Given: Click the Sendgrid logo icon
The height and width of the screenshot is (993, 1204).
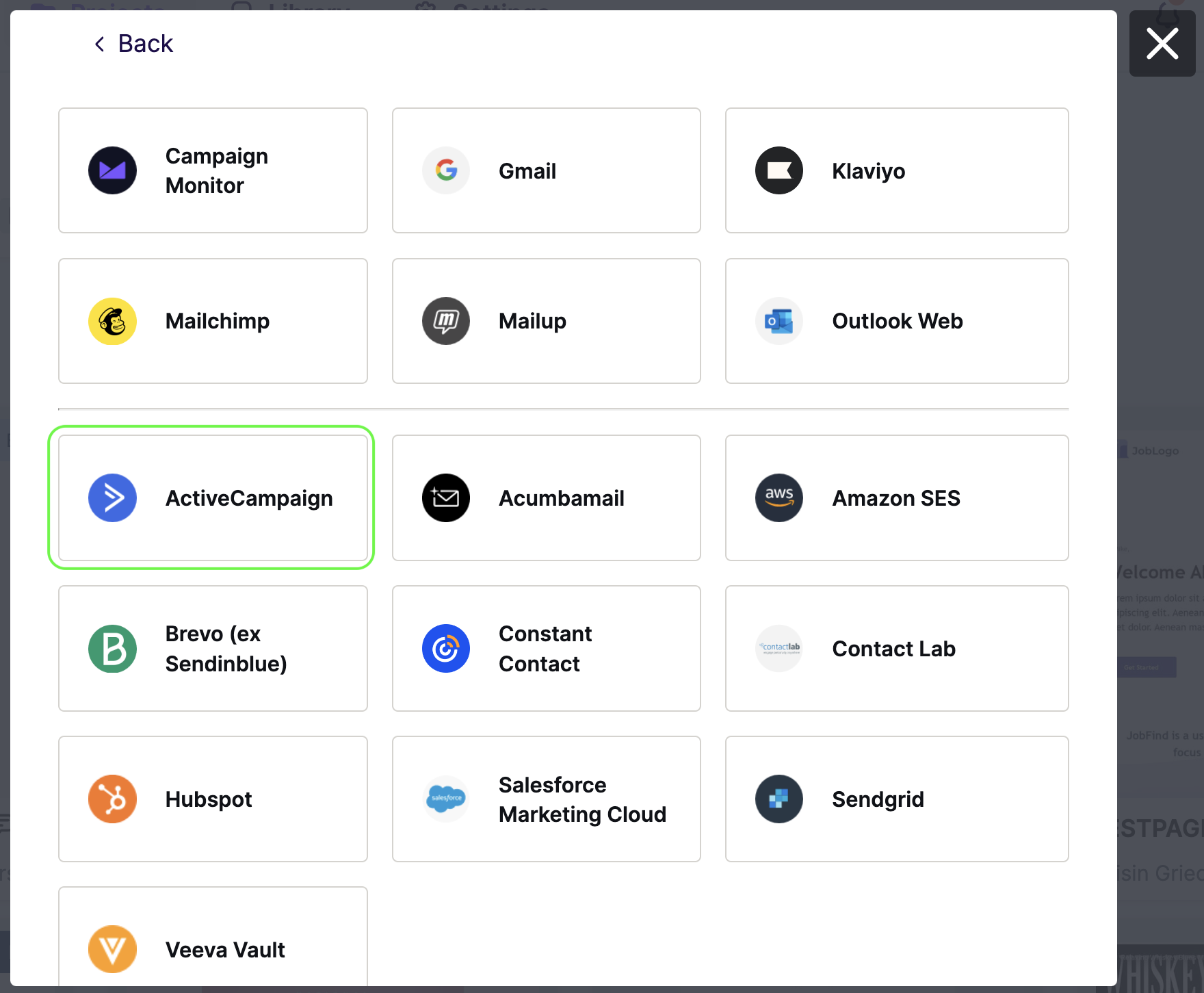Looking at the screenshot, I should [x=779, y=799].
